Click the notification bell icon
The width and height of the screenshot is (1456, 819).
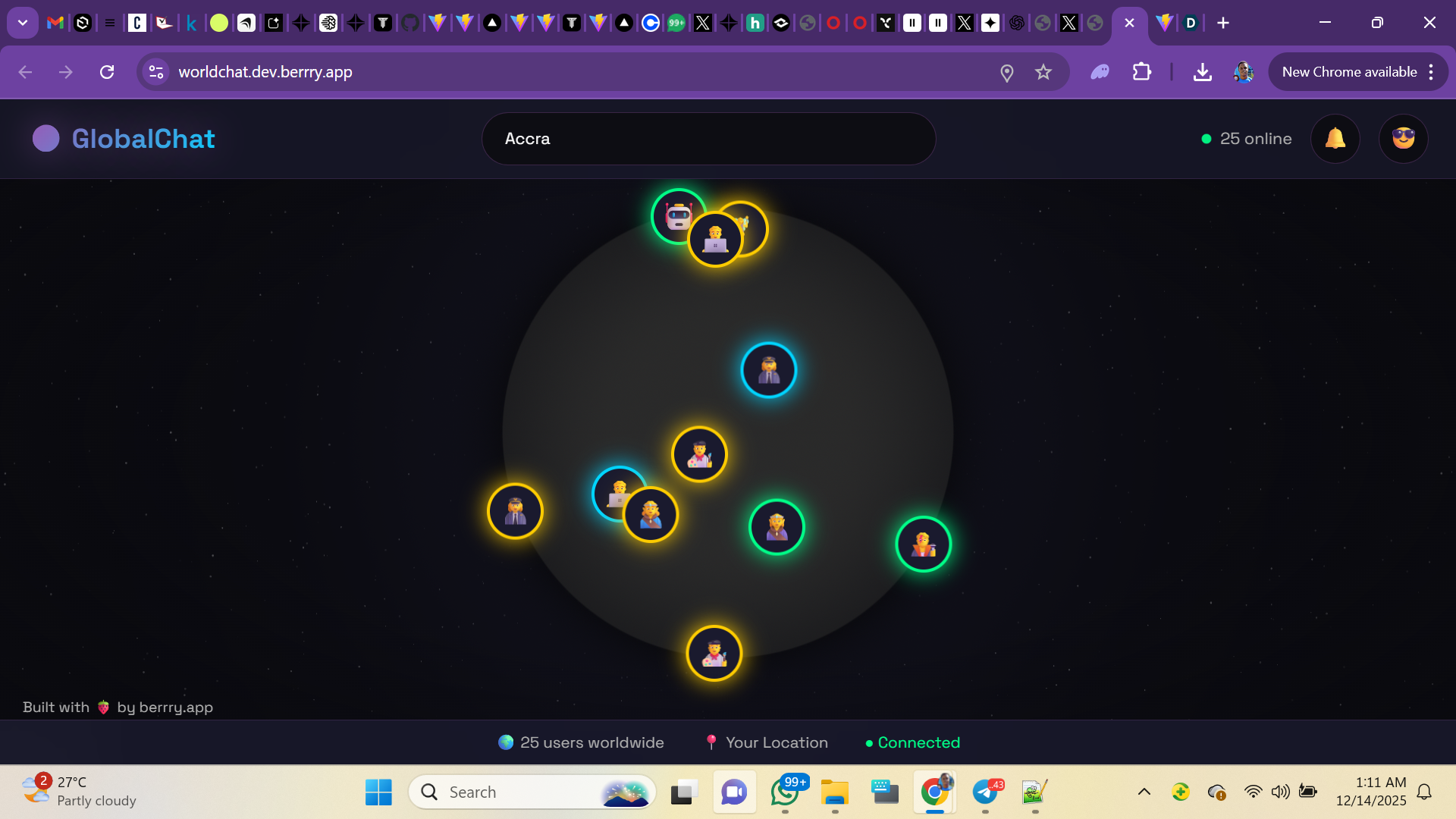tap(1335, 139)
